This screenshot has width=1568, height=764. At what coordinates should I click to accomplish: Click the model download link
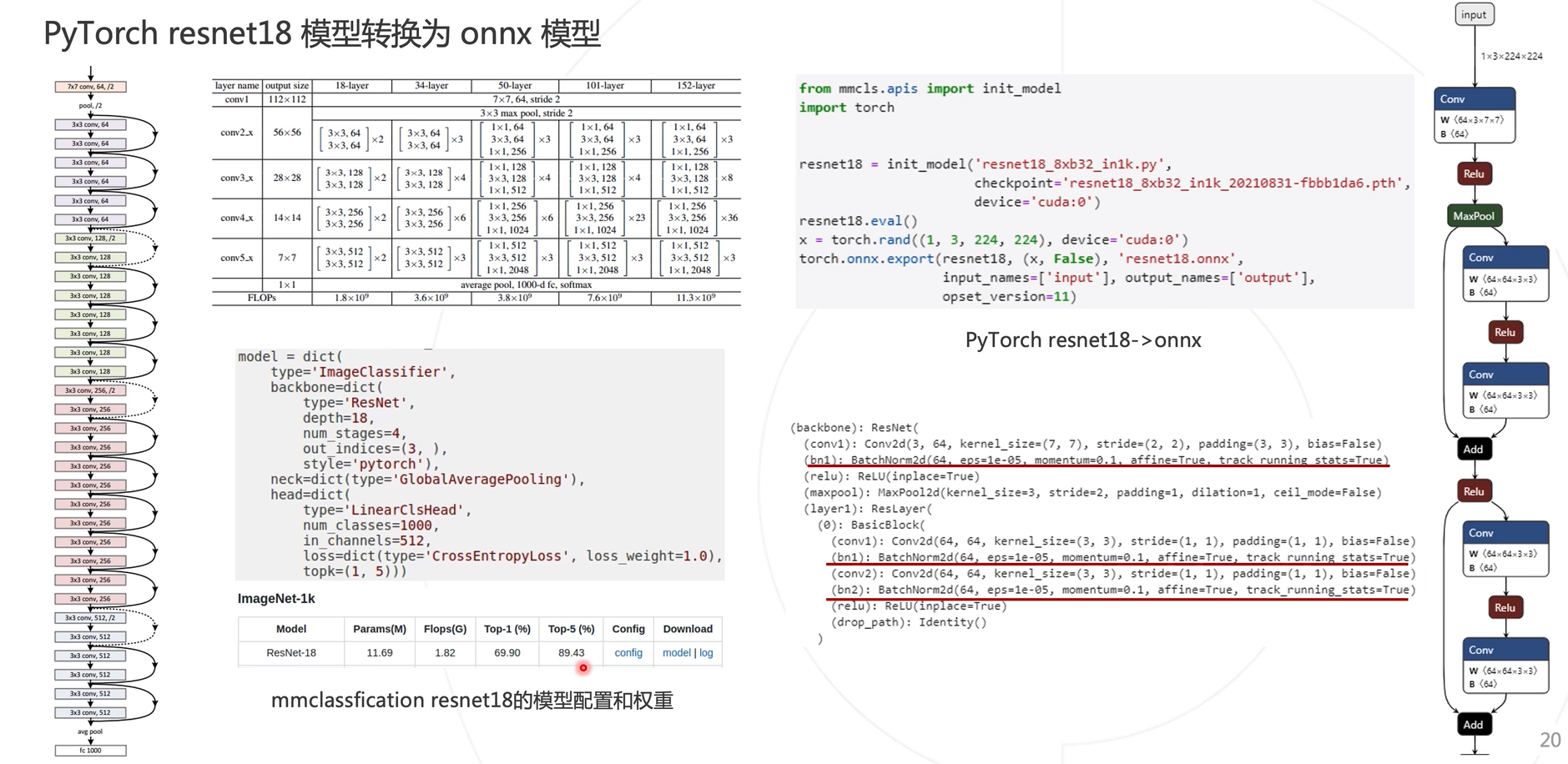click(676, 653)
